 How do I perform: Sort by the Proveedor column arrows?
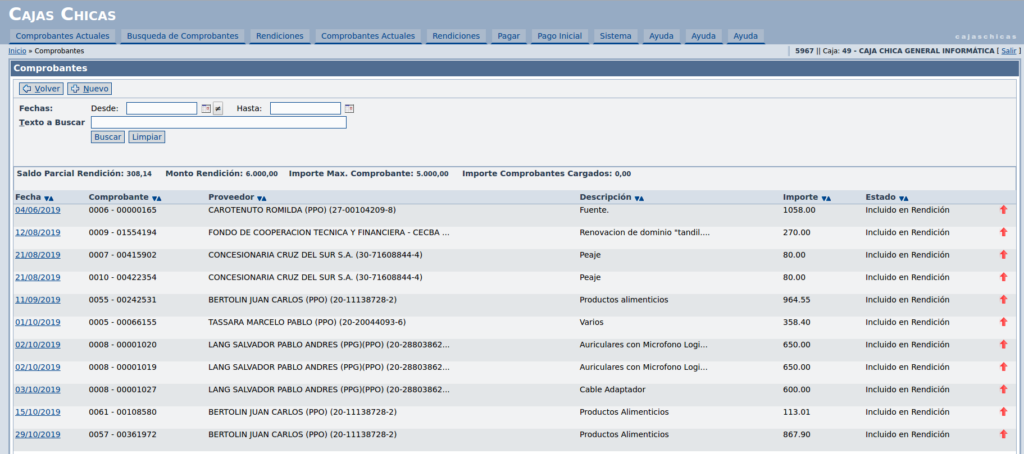tap(261, 198)
